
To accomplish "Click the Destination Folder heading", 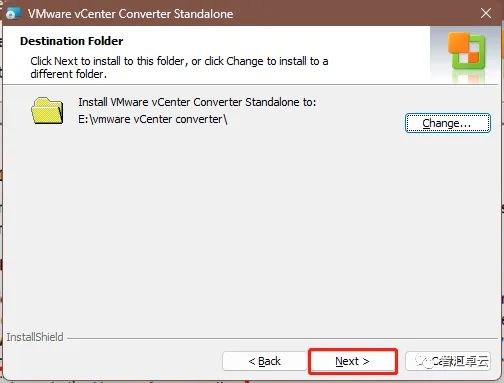I will point(72,41).
